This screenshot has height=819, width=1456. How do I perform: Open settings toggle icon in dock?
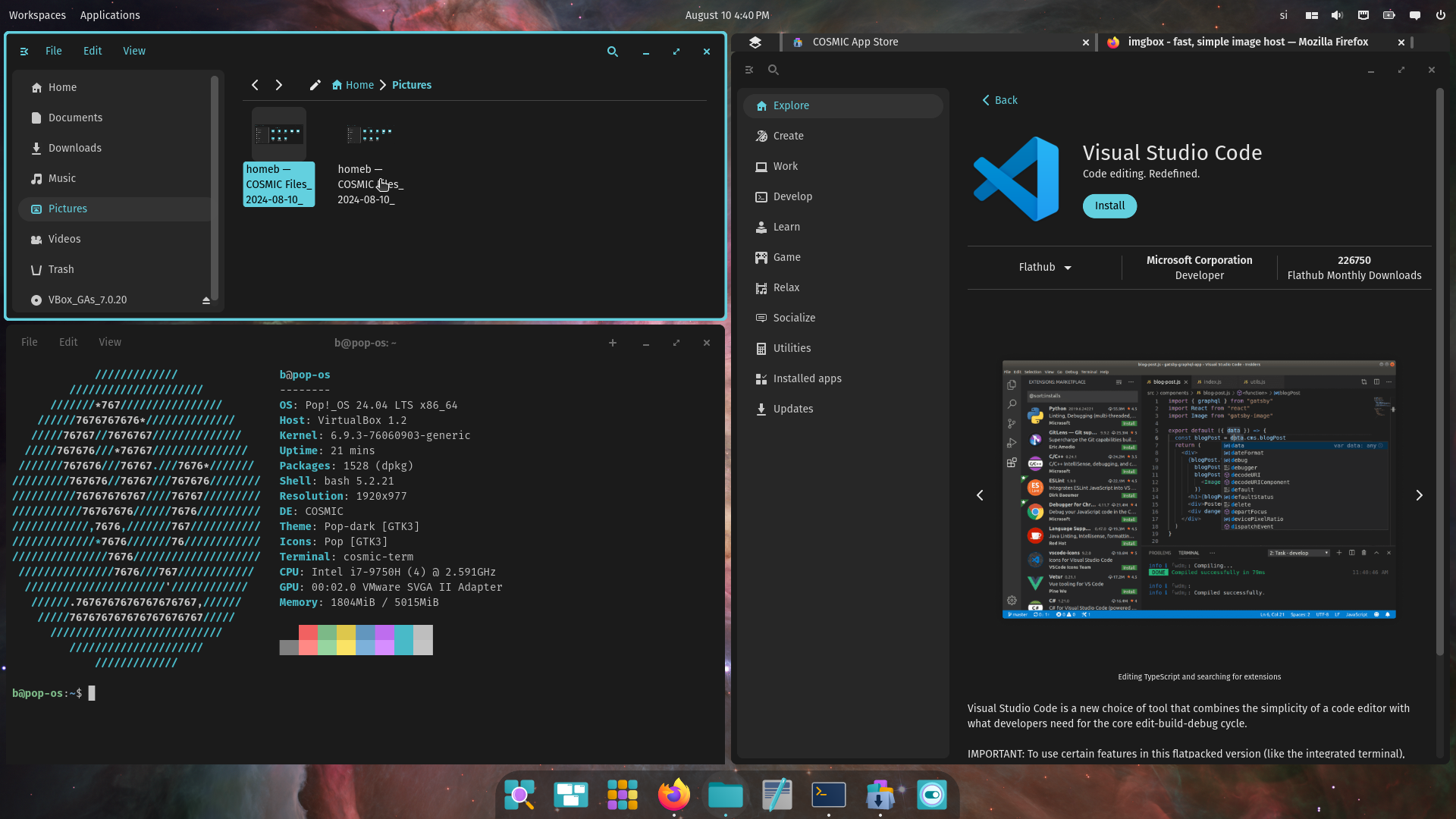[x=932, y=795]
